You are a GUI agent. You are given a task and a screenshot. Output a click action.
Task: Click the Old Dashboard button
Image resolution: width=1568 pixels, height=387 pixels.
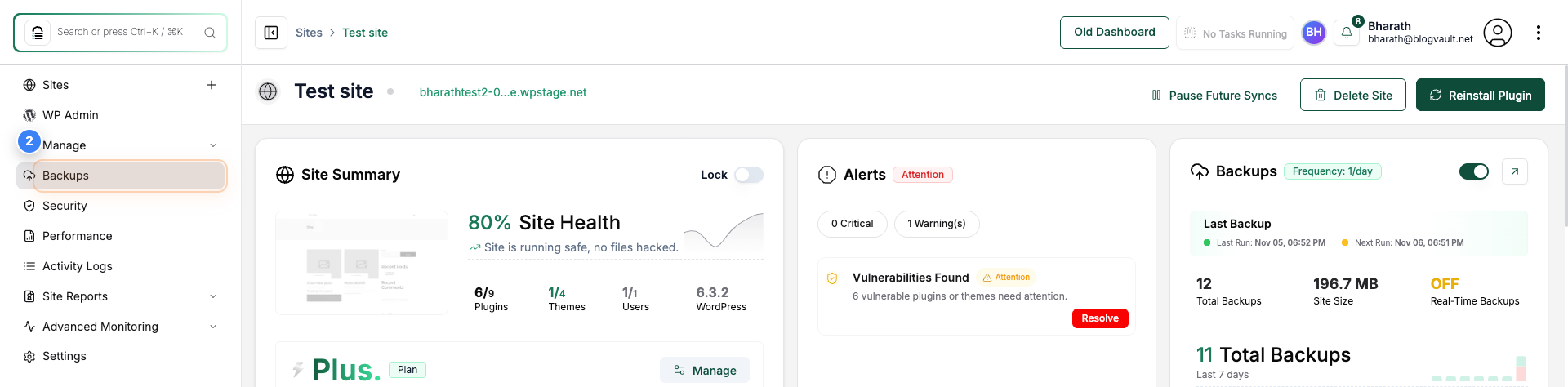click(1115, 33)
